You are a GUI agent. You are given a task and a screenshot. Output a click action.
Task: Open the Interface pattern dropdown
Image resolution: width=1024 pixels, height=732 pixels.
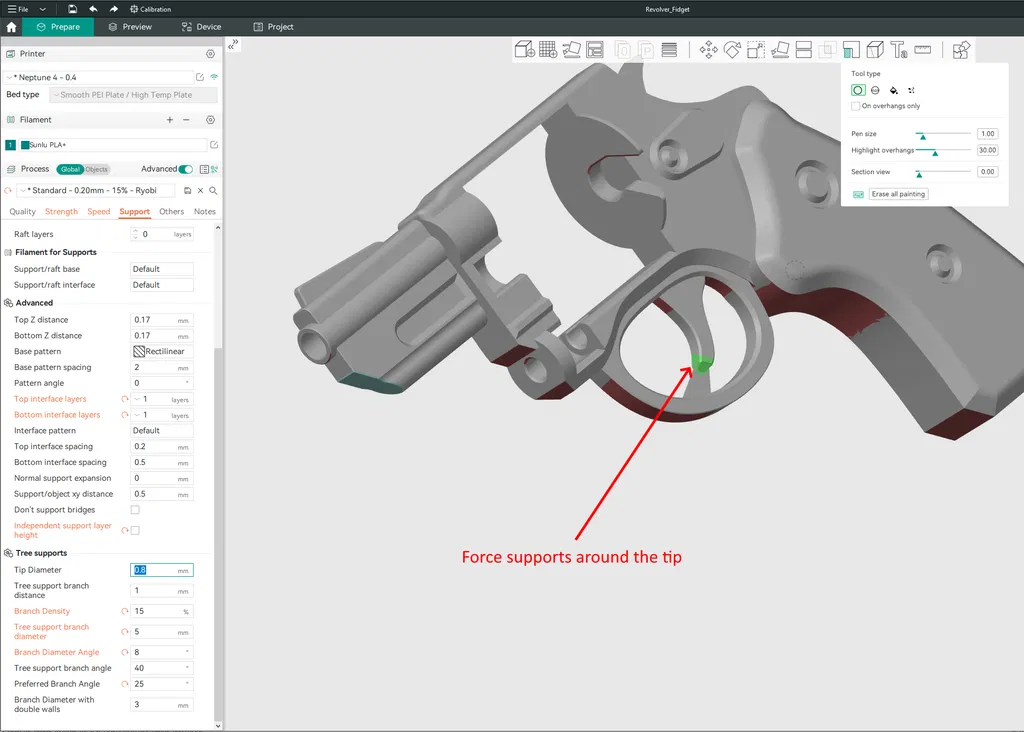click(x=162, y=431)
